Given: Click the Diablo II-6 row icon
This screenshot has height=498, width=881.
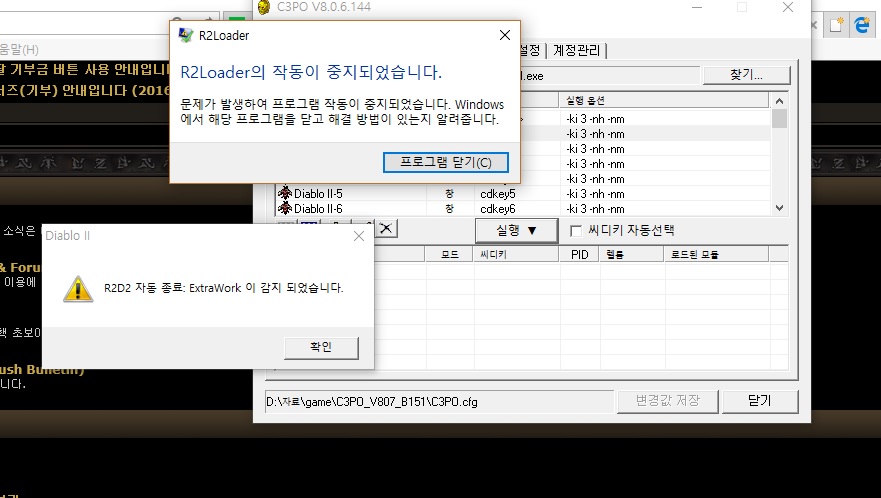Looking at the screenshot, I should pos(285,209).
